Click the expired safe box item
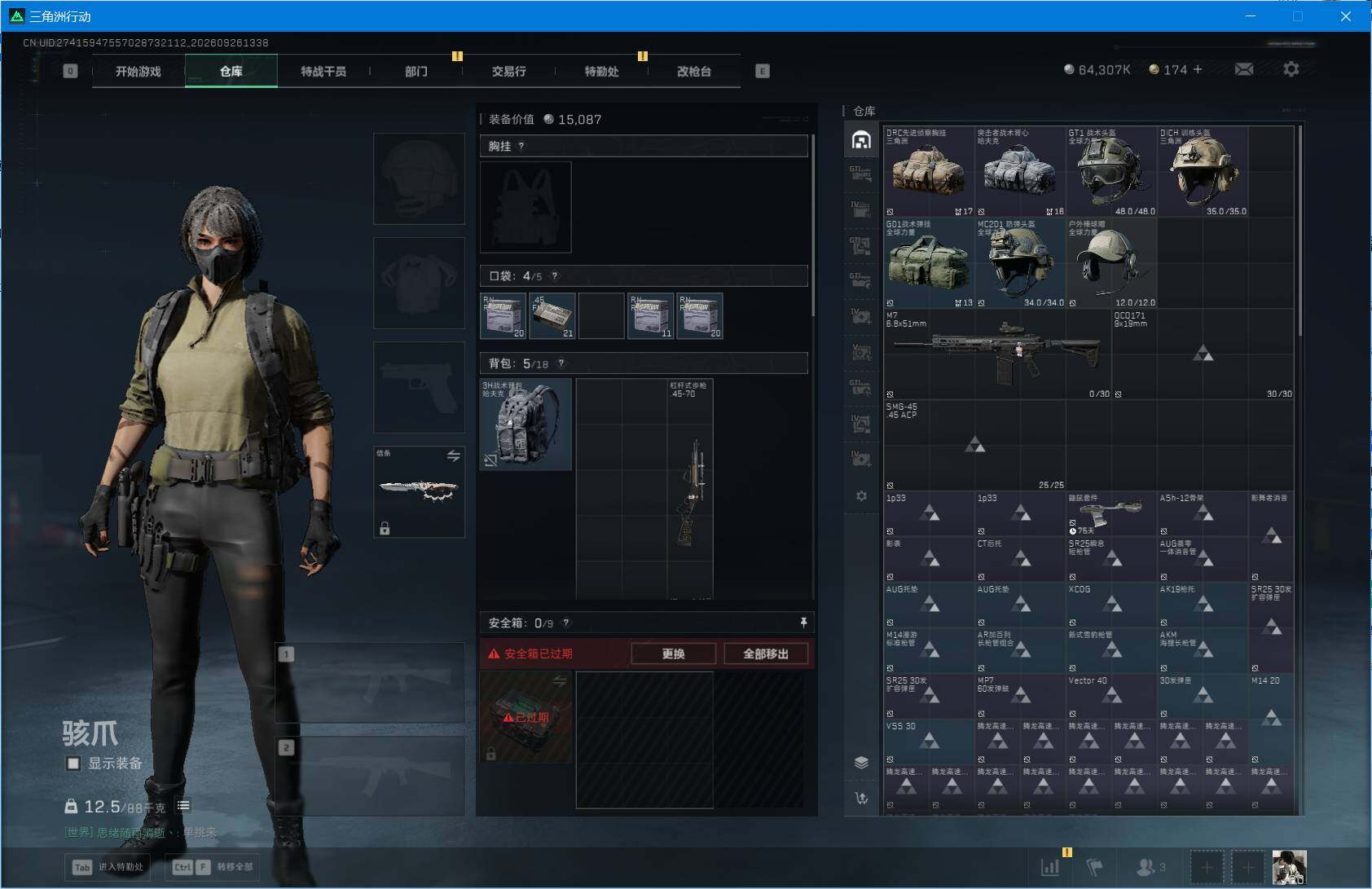The width and height of the screenshot is (1372, 889). pos(525,717)
